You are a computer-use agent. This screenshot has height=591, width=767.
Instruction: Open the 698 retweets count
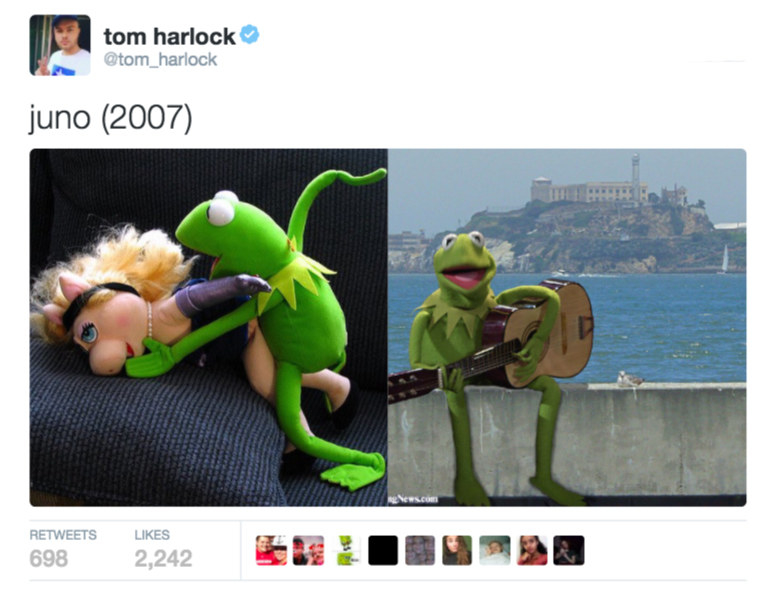click(x=48, y=558)
